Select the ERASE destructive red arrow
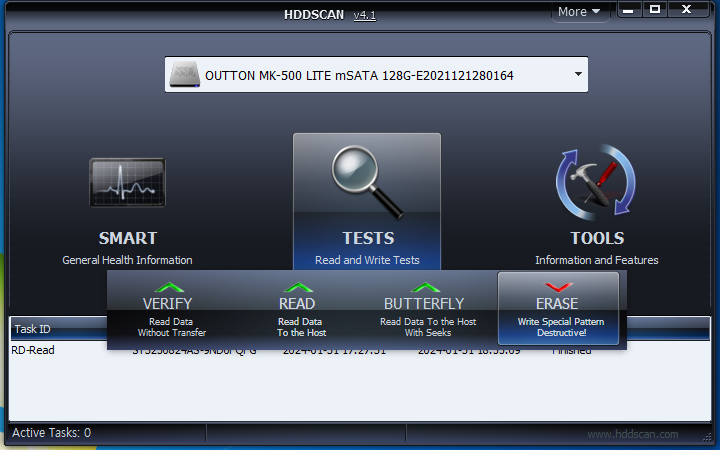 [x=557, y=288]
